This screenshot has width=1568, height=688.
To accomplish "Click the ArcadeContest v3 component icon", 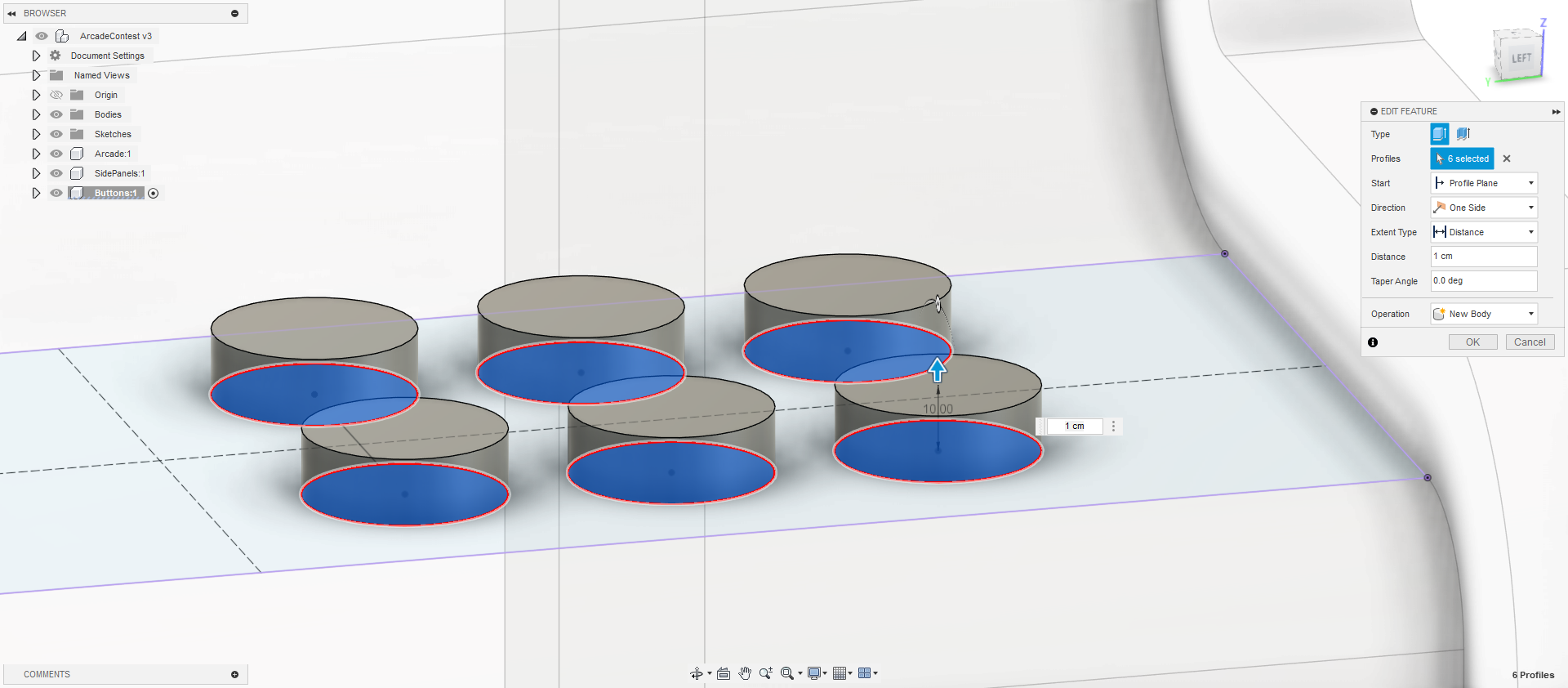I will tap(62, 36).
